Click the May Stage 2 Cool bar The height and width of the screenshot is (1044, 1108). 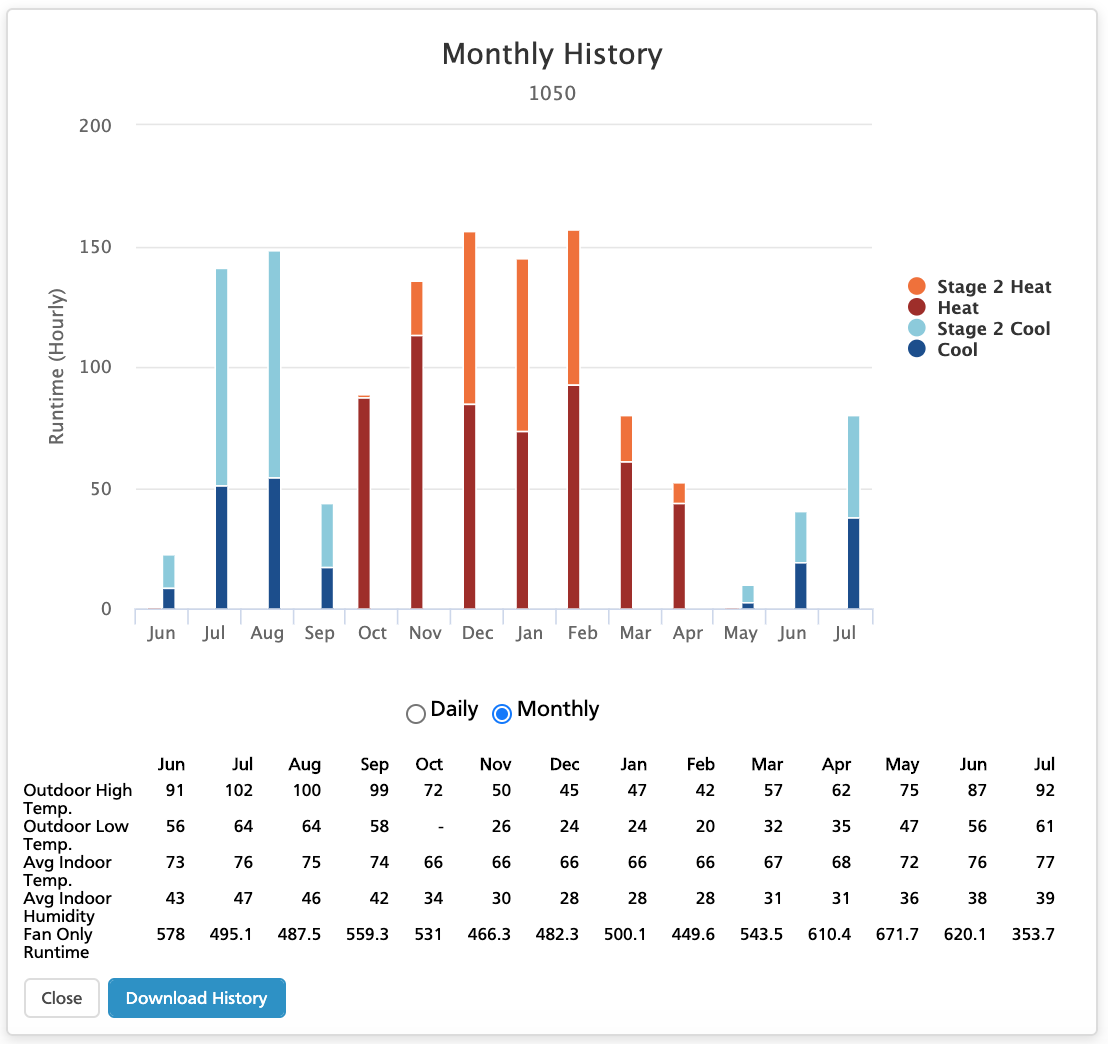coord(748,594)
